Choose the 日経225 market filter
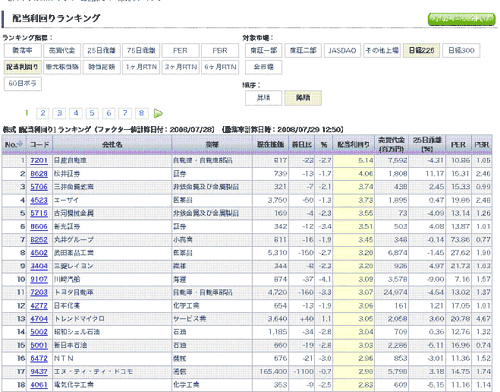 point(421,51)
